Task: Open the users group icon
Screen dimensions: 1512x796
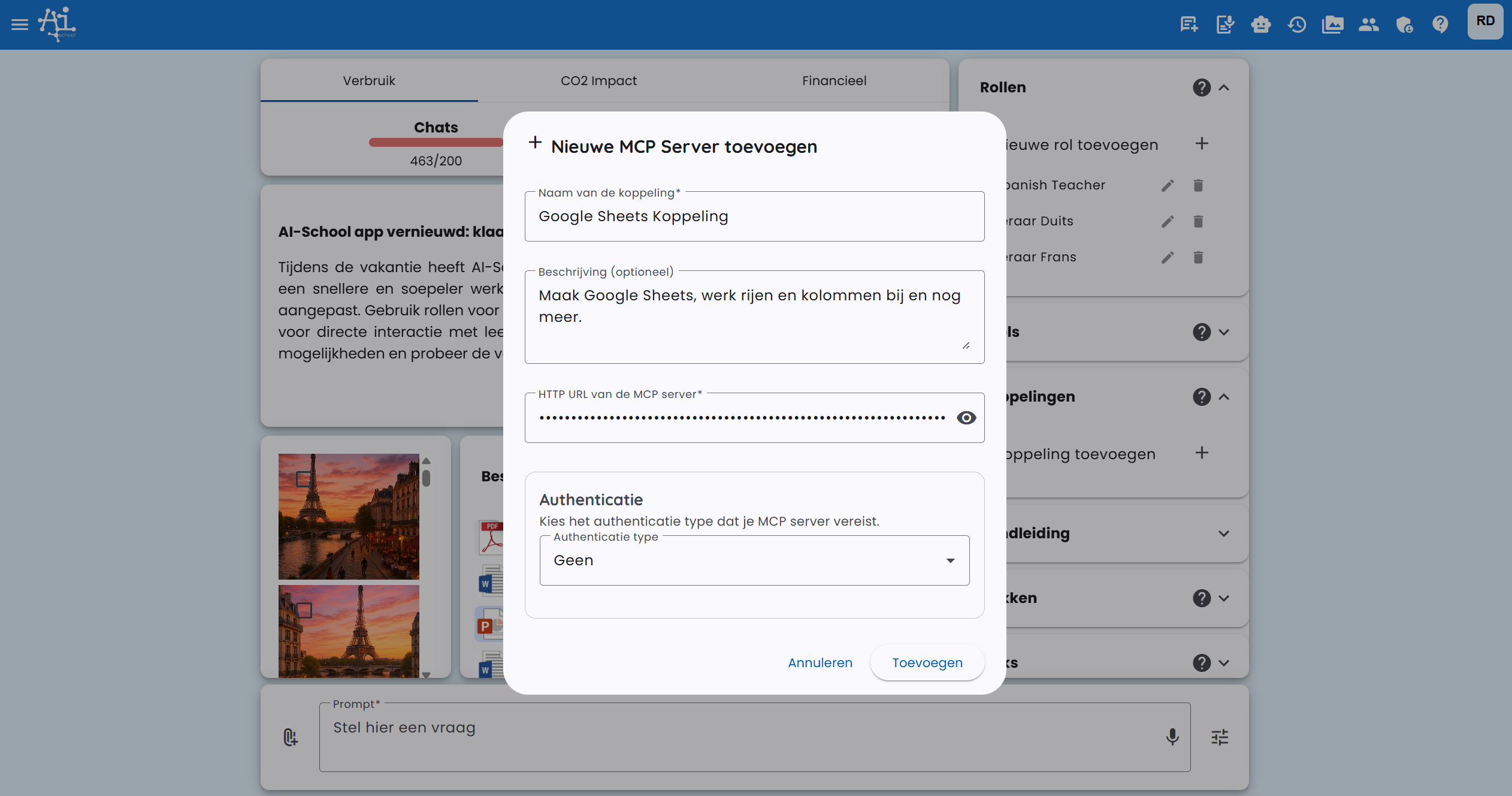Action: [x=1369, y=25]
